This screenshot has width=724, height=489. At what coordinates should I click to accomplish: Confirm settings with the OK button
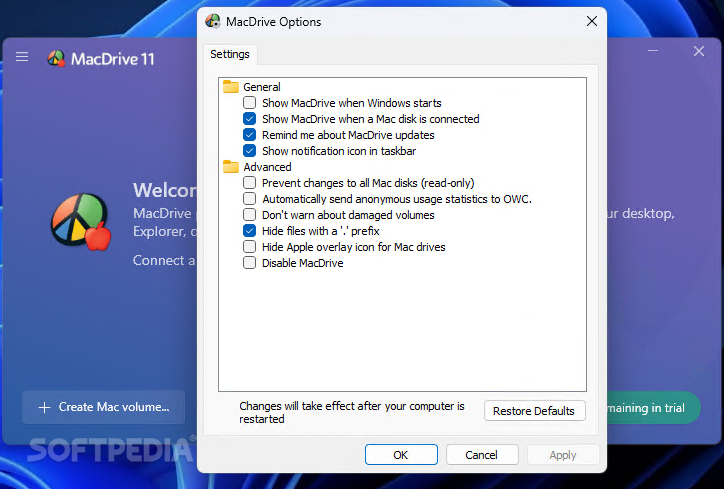point(401,455)
